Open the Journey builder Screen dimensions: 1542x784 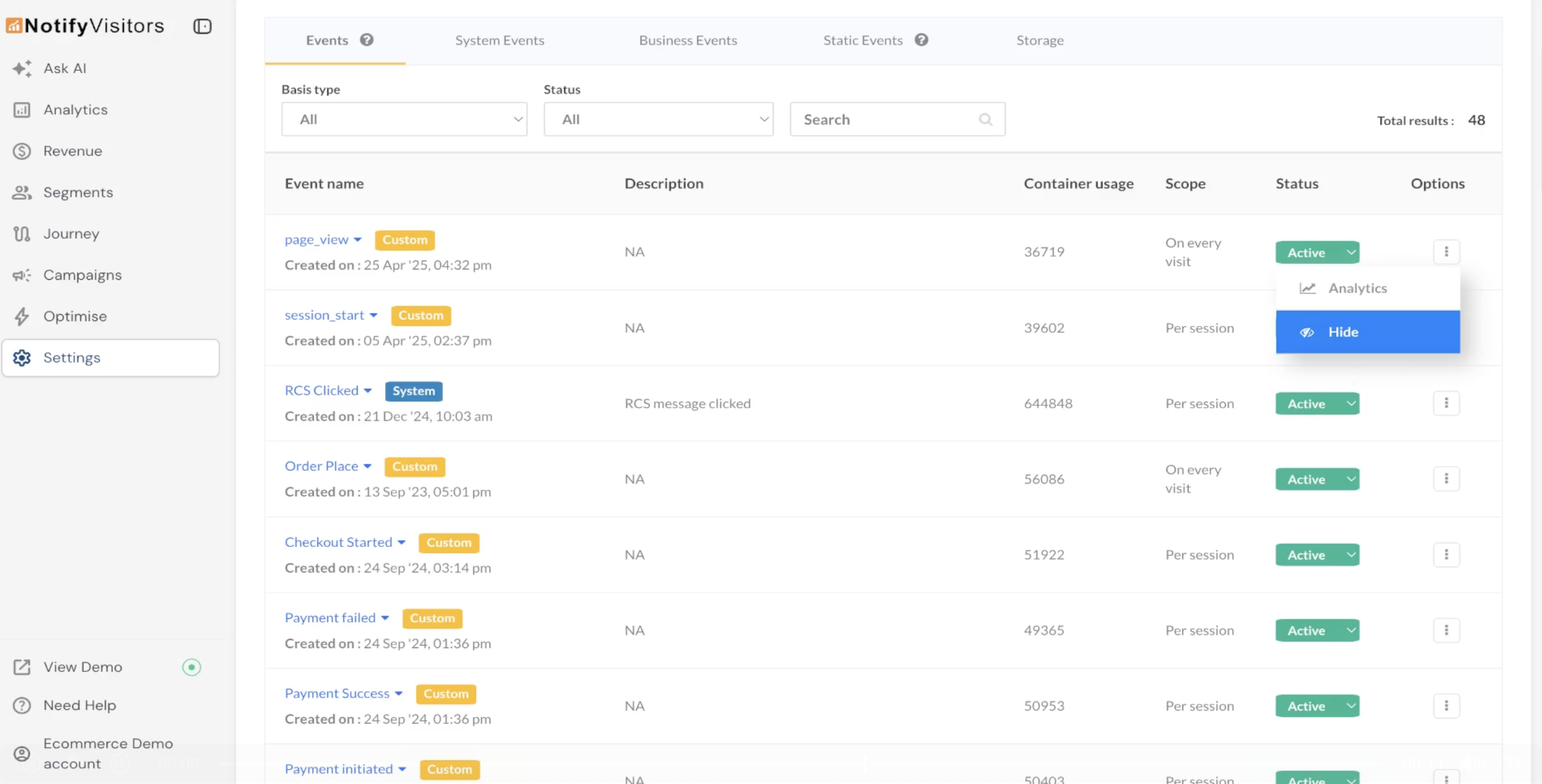tap(70, 233)
